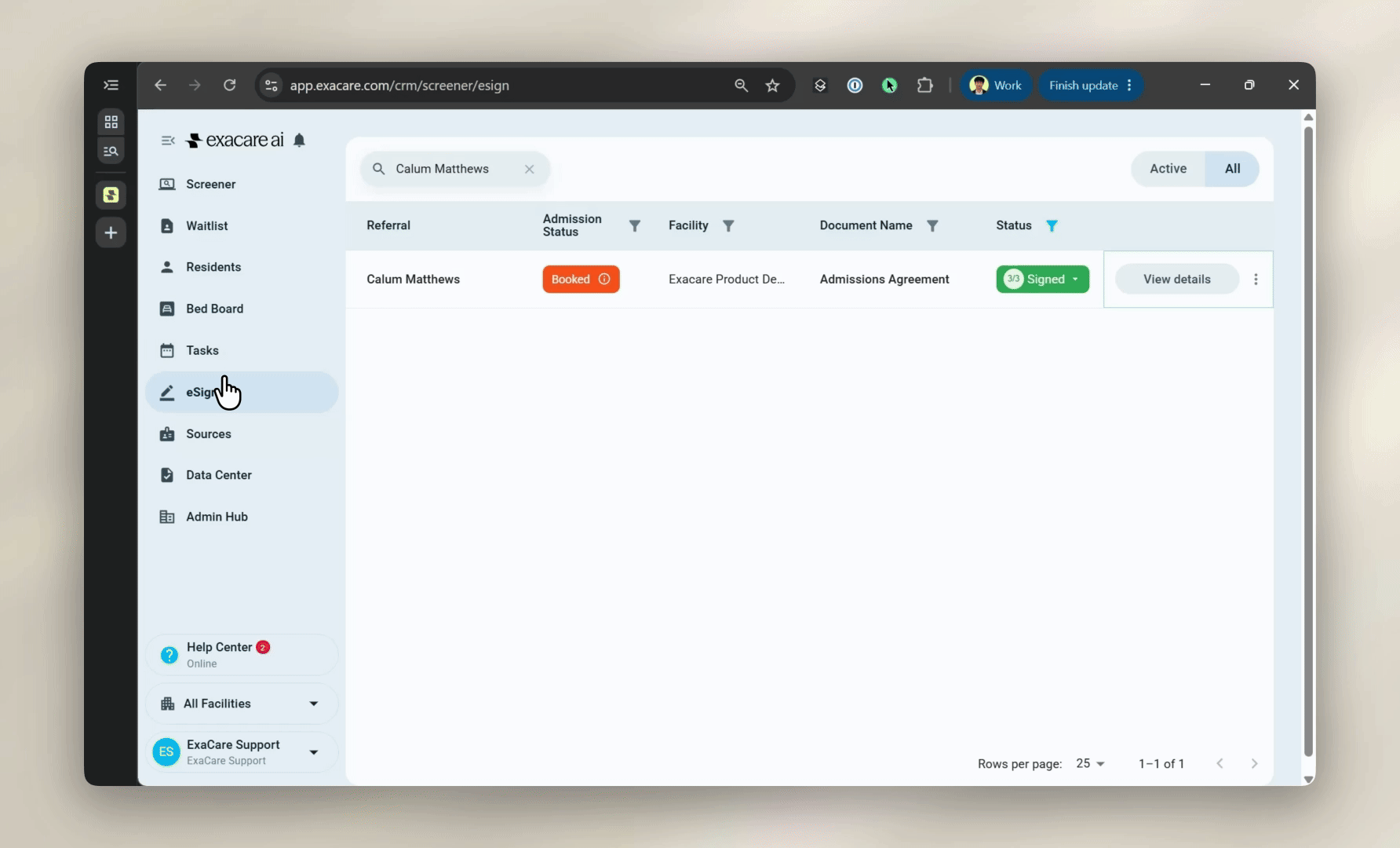Click the Waitlist sidebar icon
The height and width of the screenshot is (848, 1400).
167,225
